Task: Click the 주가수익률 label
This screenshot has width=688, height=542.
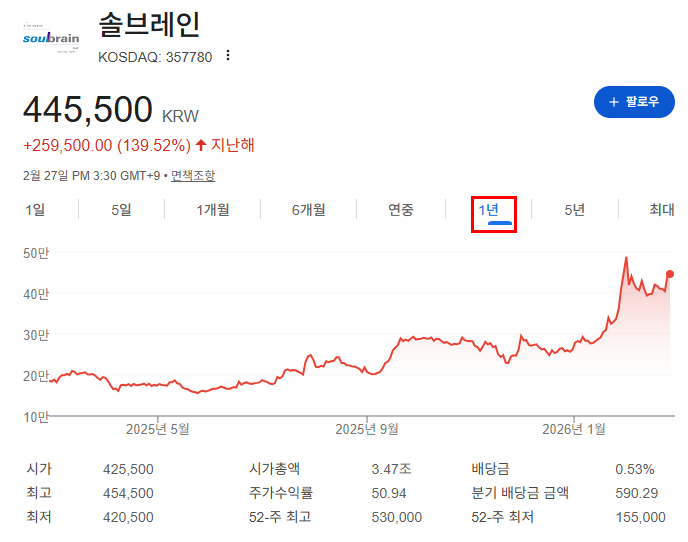Action: point(280,493)
